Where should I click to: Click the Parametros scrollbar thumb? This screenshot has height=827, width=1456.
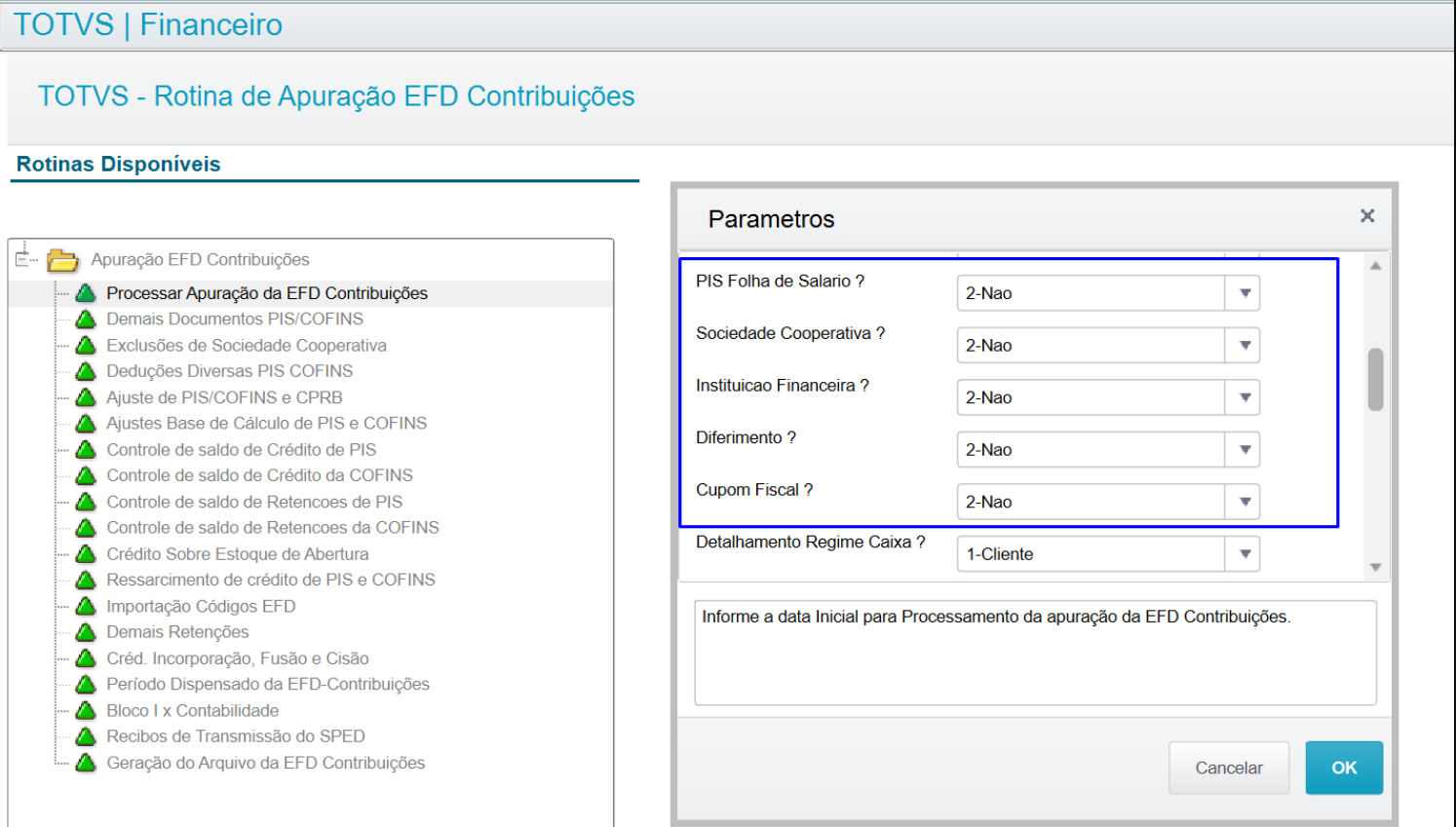(1375, 380)
